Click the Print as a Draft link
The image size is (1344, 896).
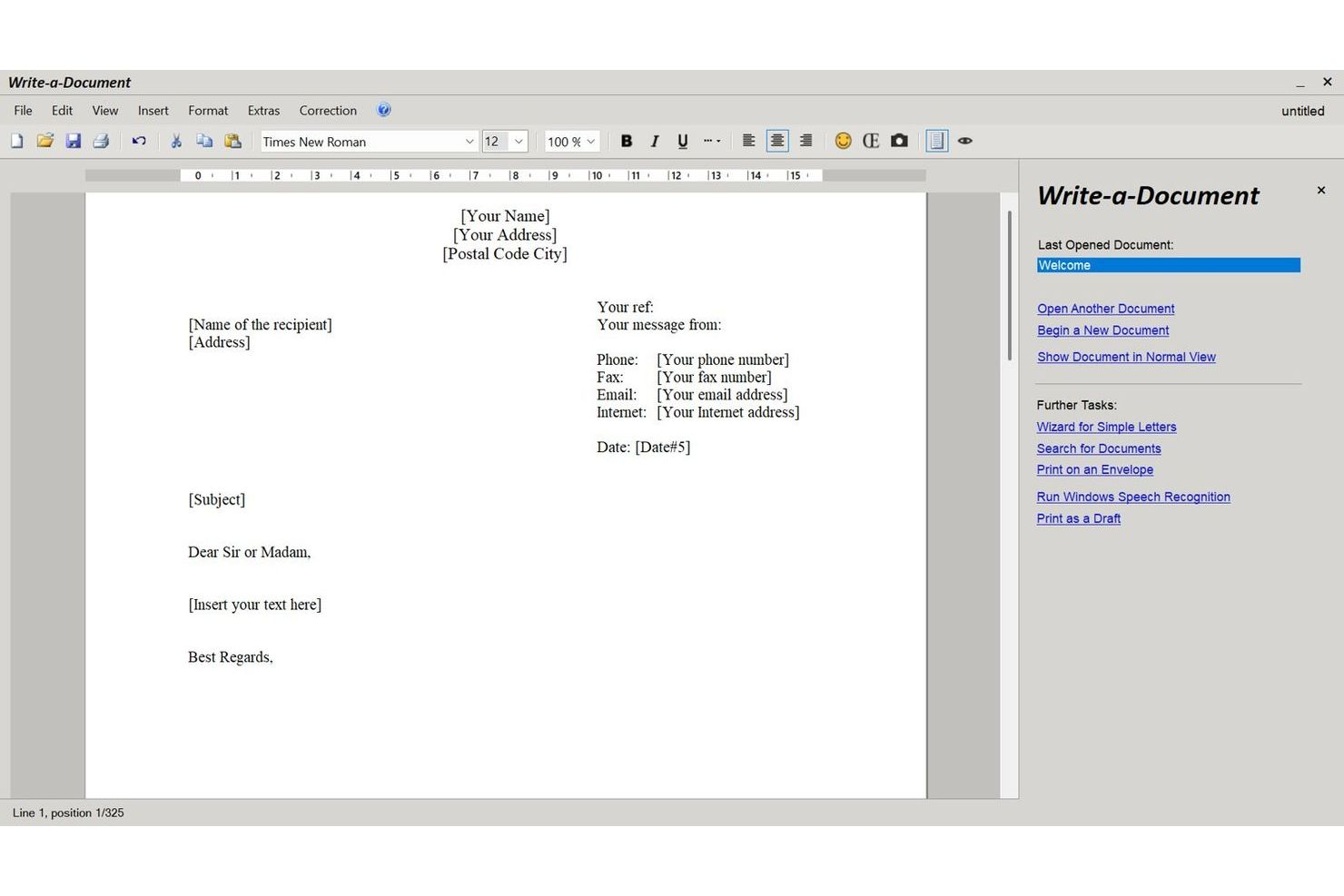1079,518
